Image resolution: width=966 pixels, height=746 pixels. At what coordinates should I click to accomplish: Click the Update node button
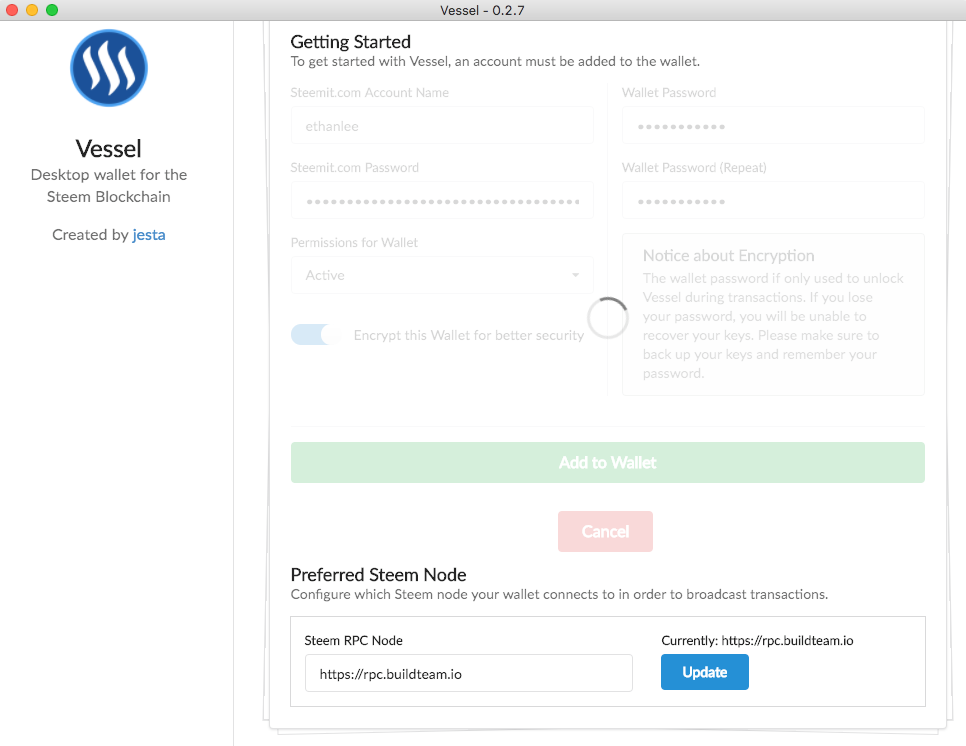coord(705,672)
